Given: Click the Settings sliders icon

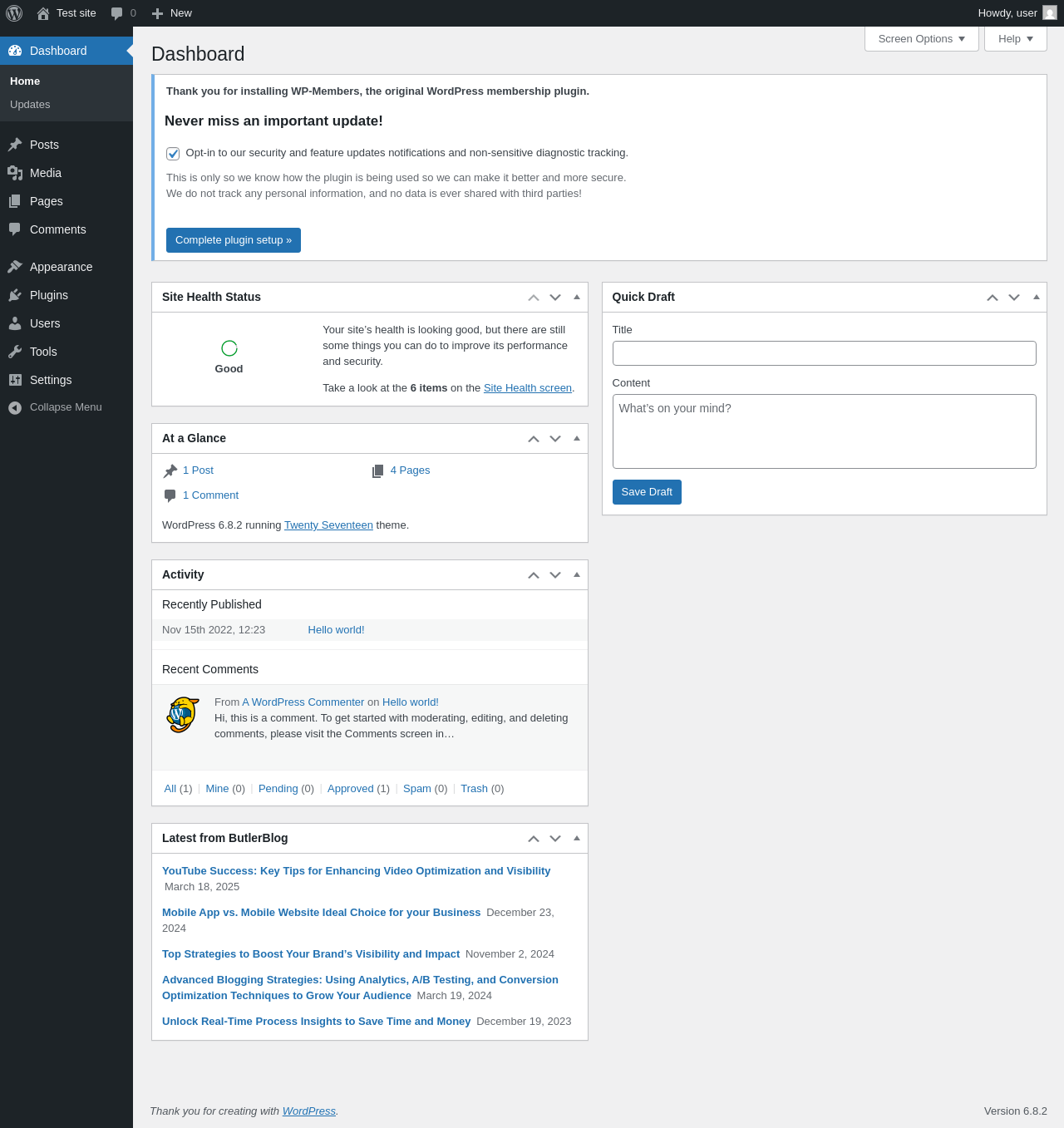Looking at the screenshot, I should click(x=15, y=380).
